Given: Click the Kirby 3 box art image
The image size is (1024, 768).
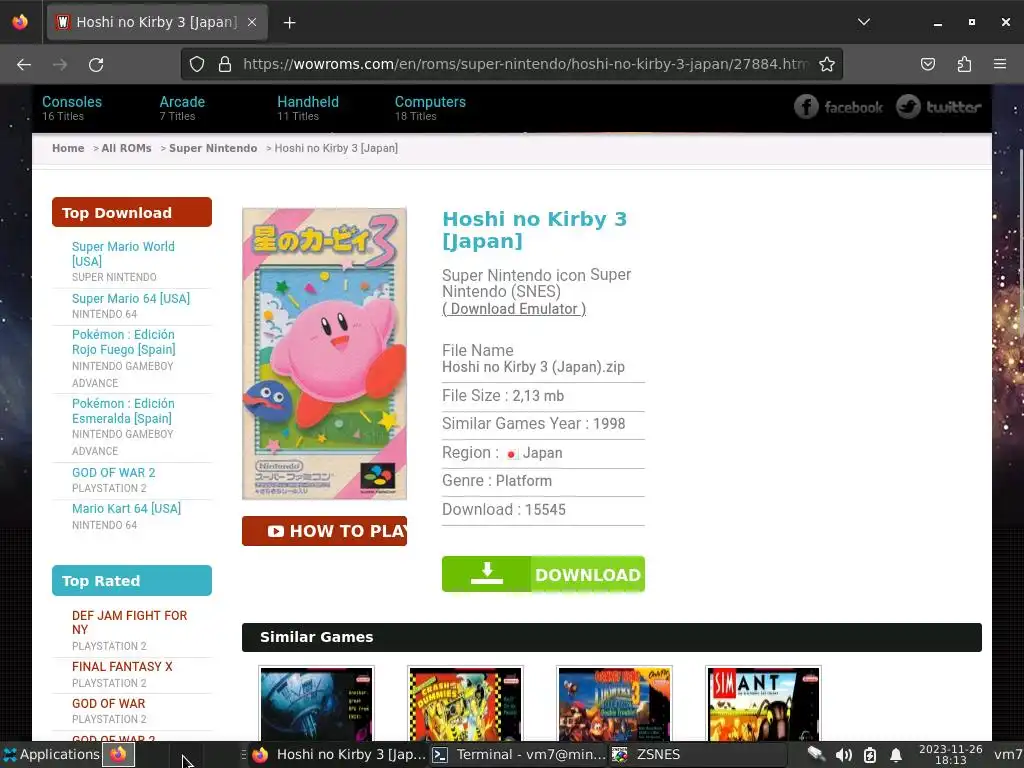Looking at the screenshot, I should tap(324, 353).
